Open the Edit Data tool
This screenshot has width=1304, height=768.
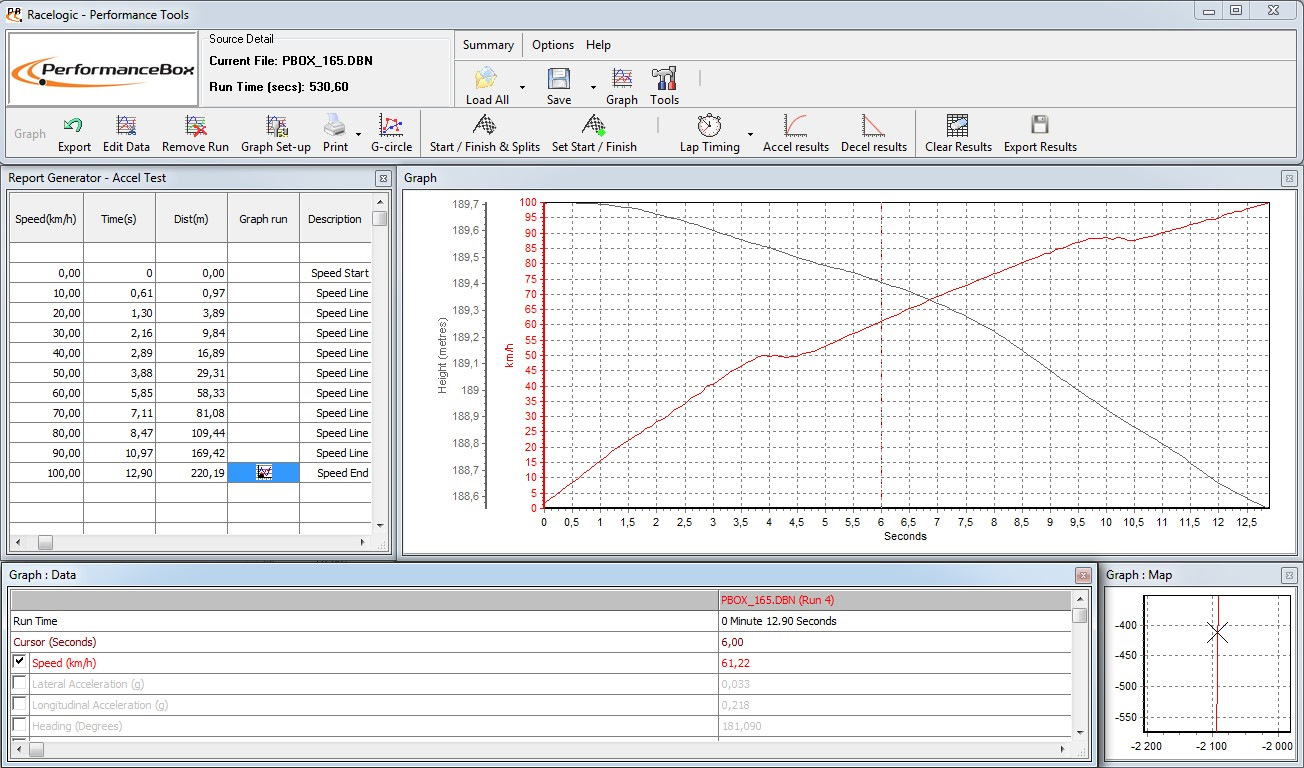pyautogui.click(x=126, y=127)
